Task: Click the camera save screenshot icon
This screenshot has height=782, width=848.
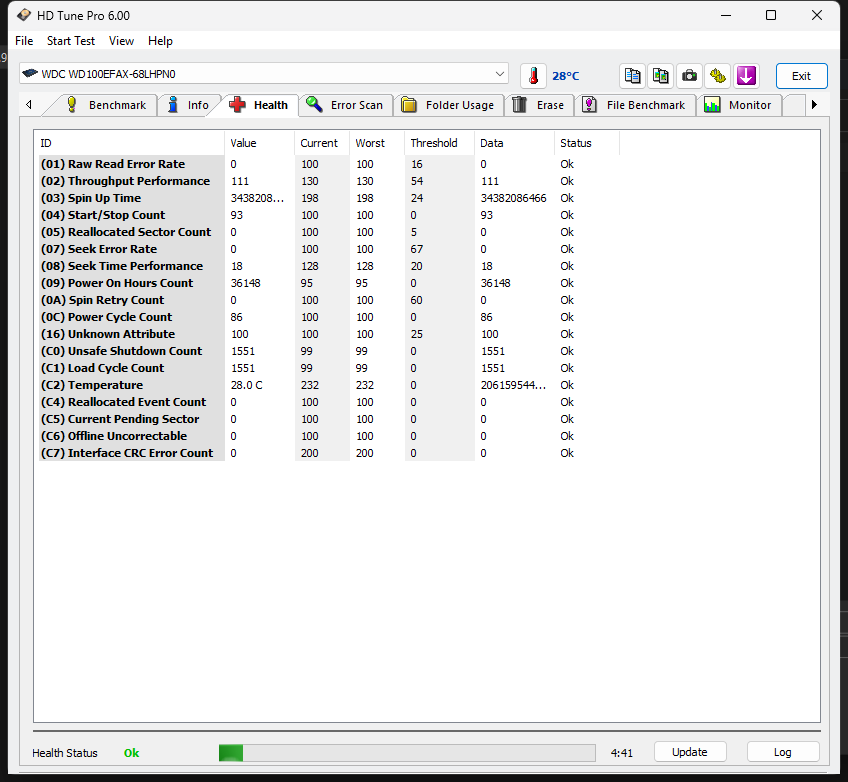Action: click(x=689, y=76)
